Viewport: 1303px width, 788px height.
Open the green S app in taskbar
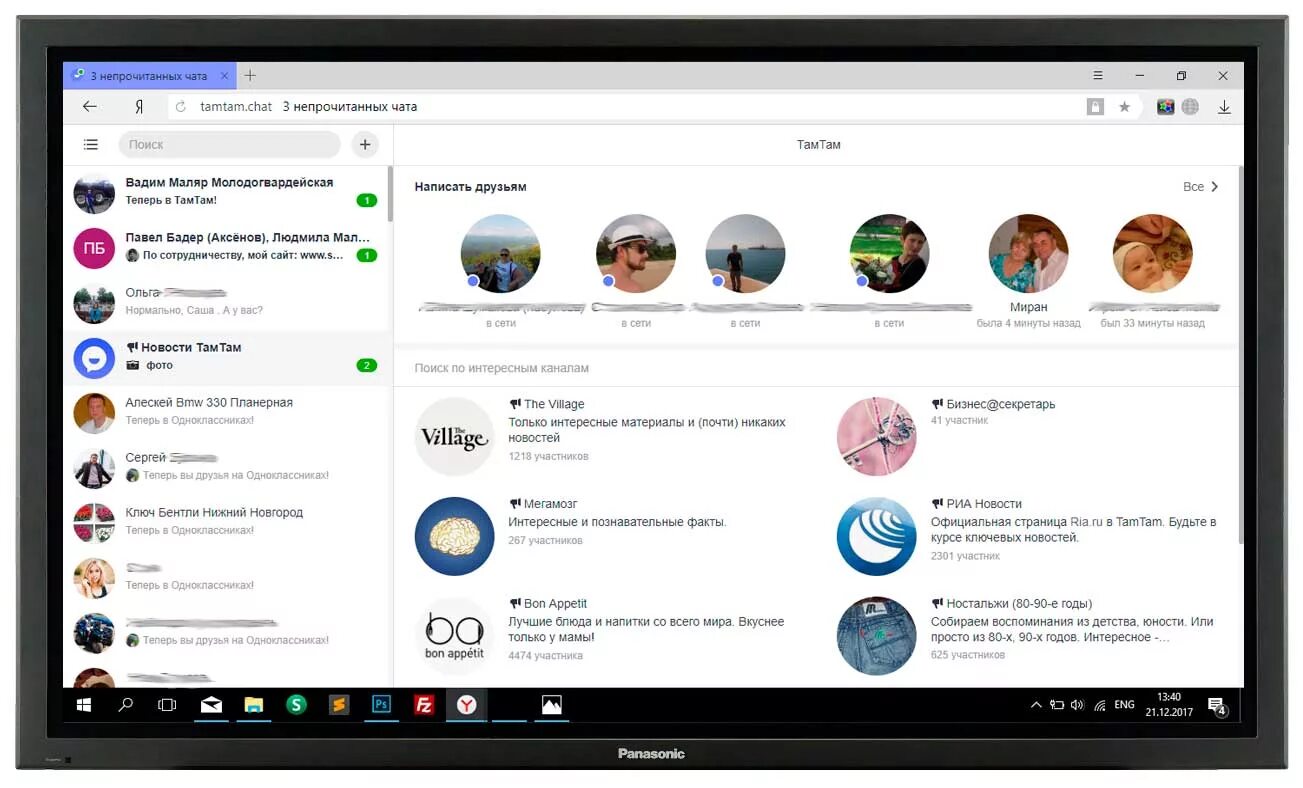(296, 705)
